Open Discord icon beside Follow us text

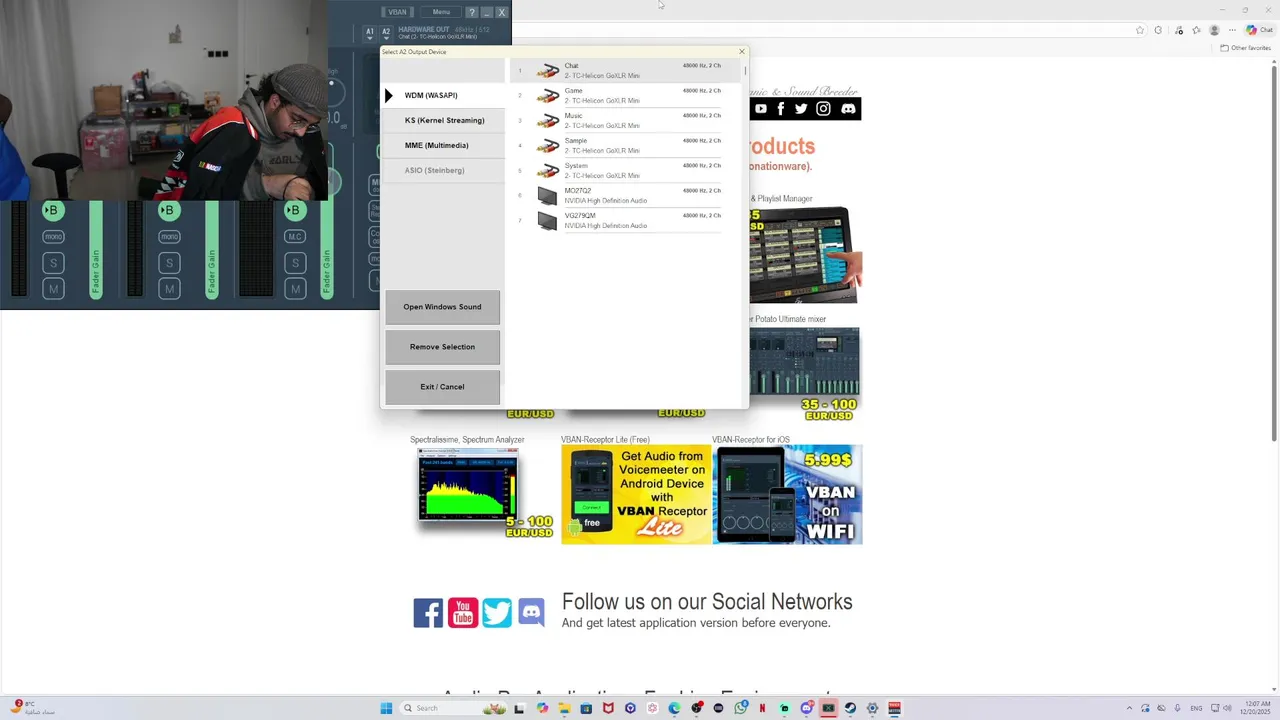pyautogui.click(x=531, y=613)
